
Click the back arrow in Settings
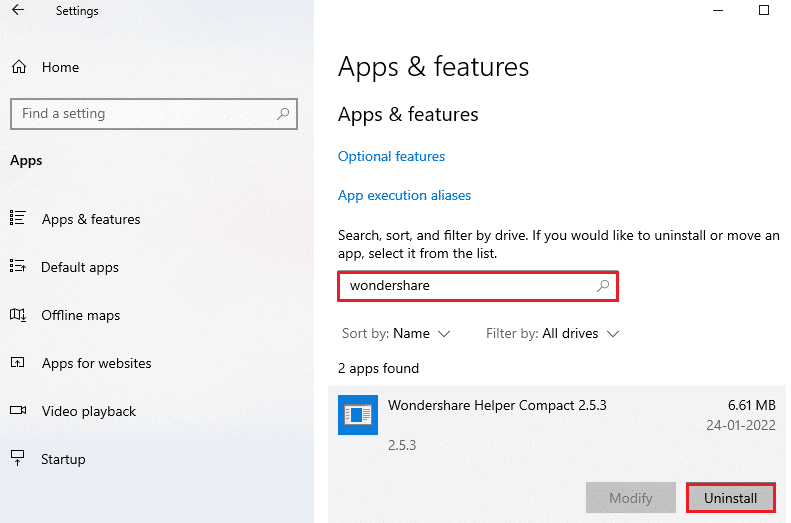coord(18,10)
